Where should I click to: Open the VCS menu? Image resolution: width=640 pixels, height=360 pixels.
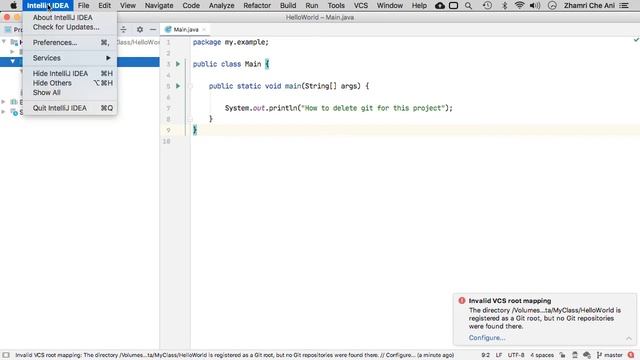pyautogui.click(x=360, y=5)
